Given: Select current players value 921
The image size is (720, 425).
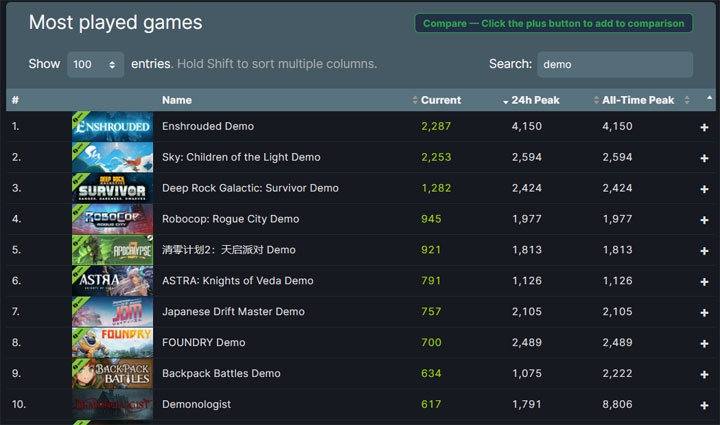Looking at the screenshot, I should click(x=431, y=250).
